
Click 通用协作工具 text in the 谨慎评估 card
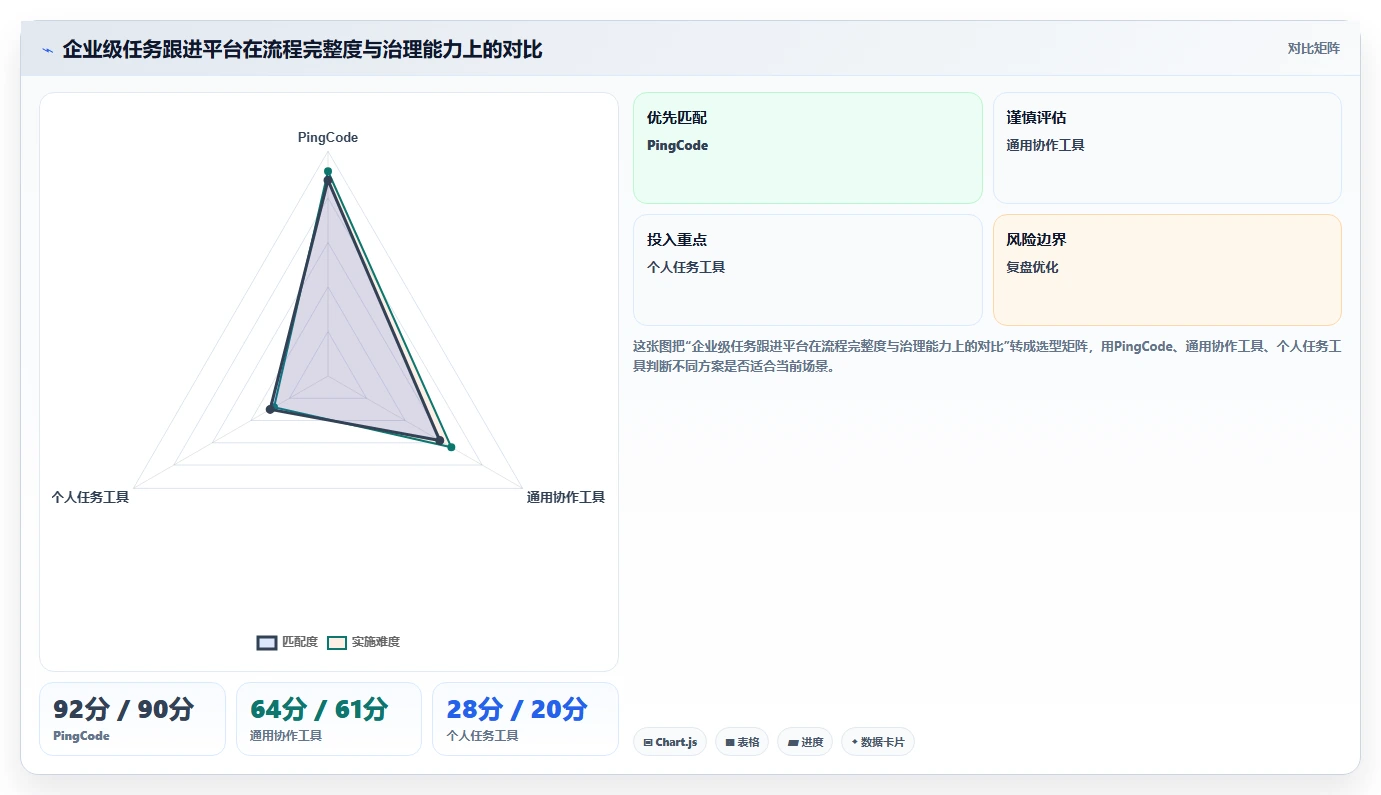[1045, 145]
